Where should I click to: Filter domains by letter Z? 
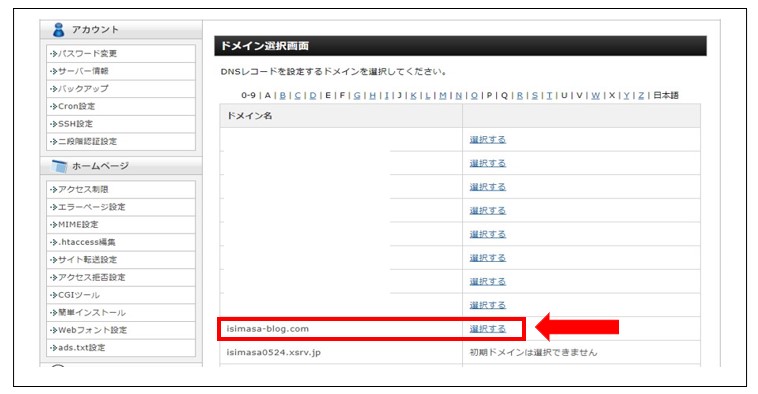pos(641,95)
